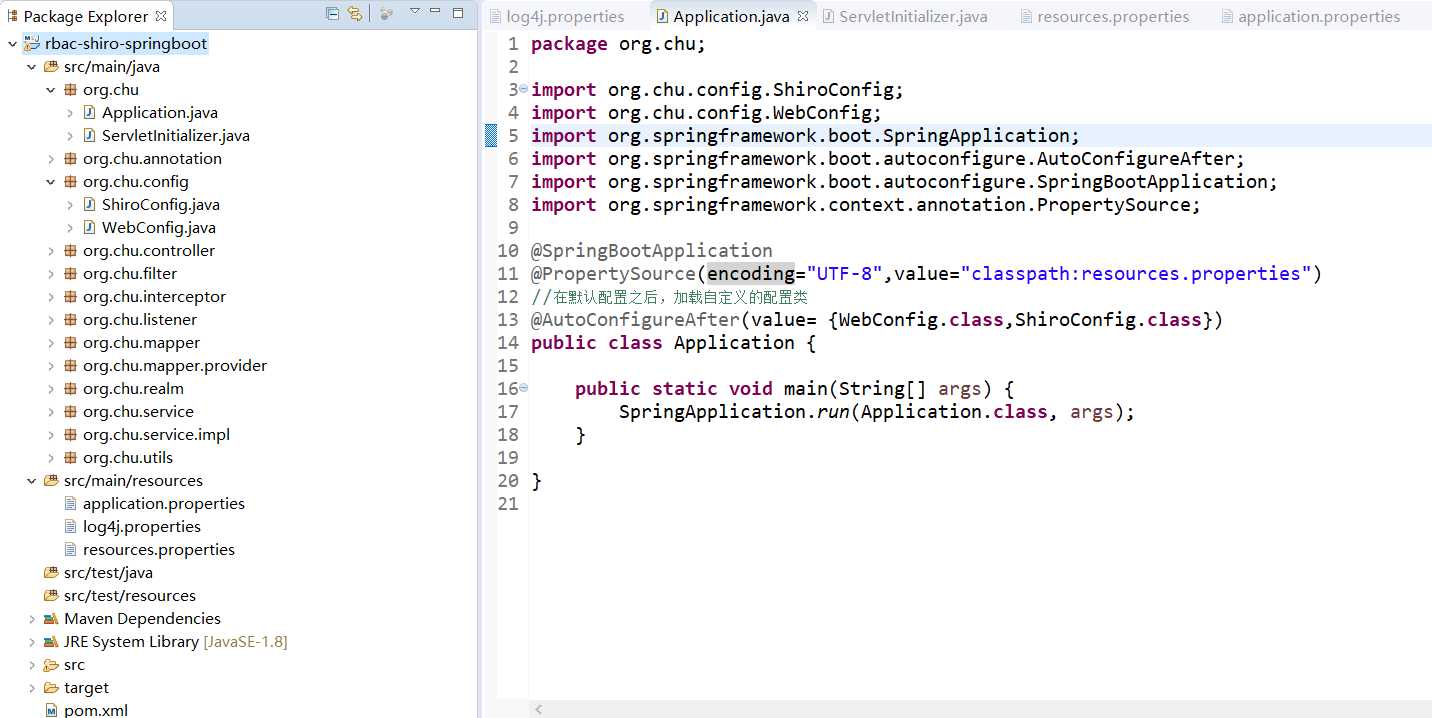Select src/test/resources folder in tree

[130, 596]
